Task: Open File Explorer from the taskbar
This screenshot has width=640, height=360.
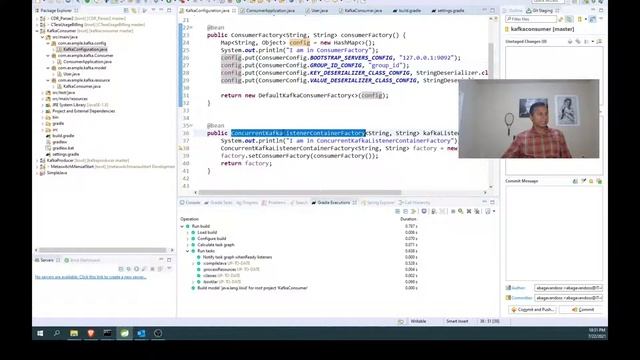Action: pyautogui.click(x=74, y=333)
